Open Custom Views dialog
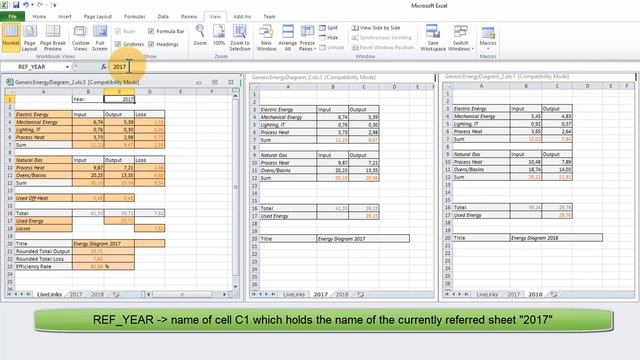640x360 pixels. [80, 37]
